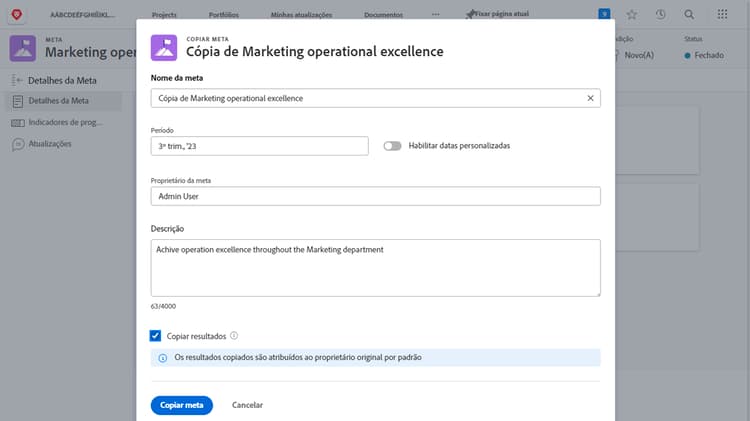750x421 pixels.
Task: Open the Projects menu
Action: 164,15
